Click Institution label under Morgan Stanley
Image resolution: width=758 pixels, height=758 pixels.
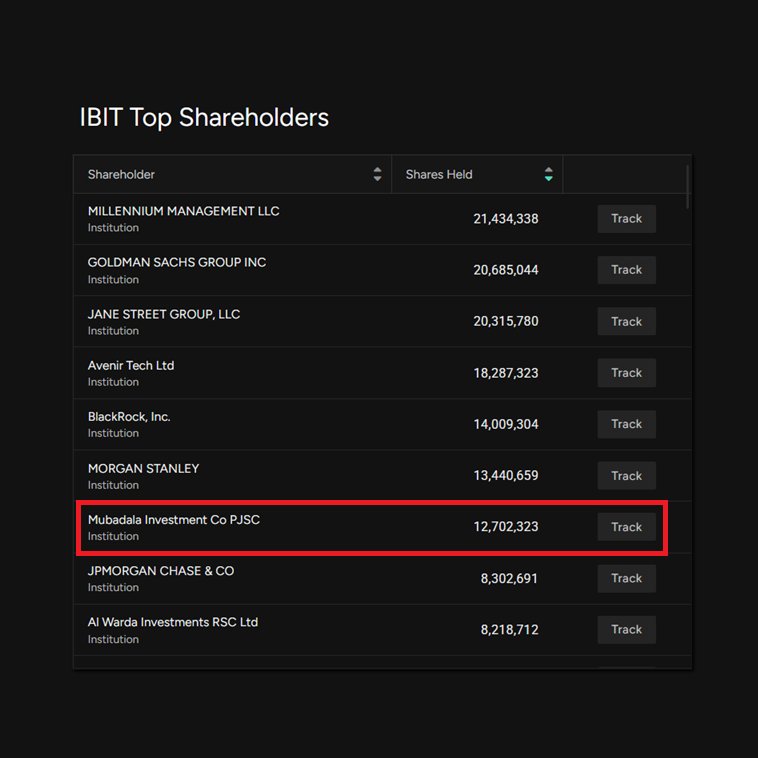point(113,485)
